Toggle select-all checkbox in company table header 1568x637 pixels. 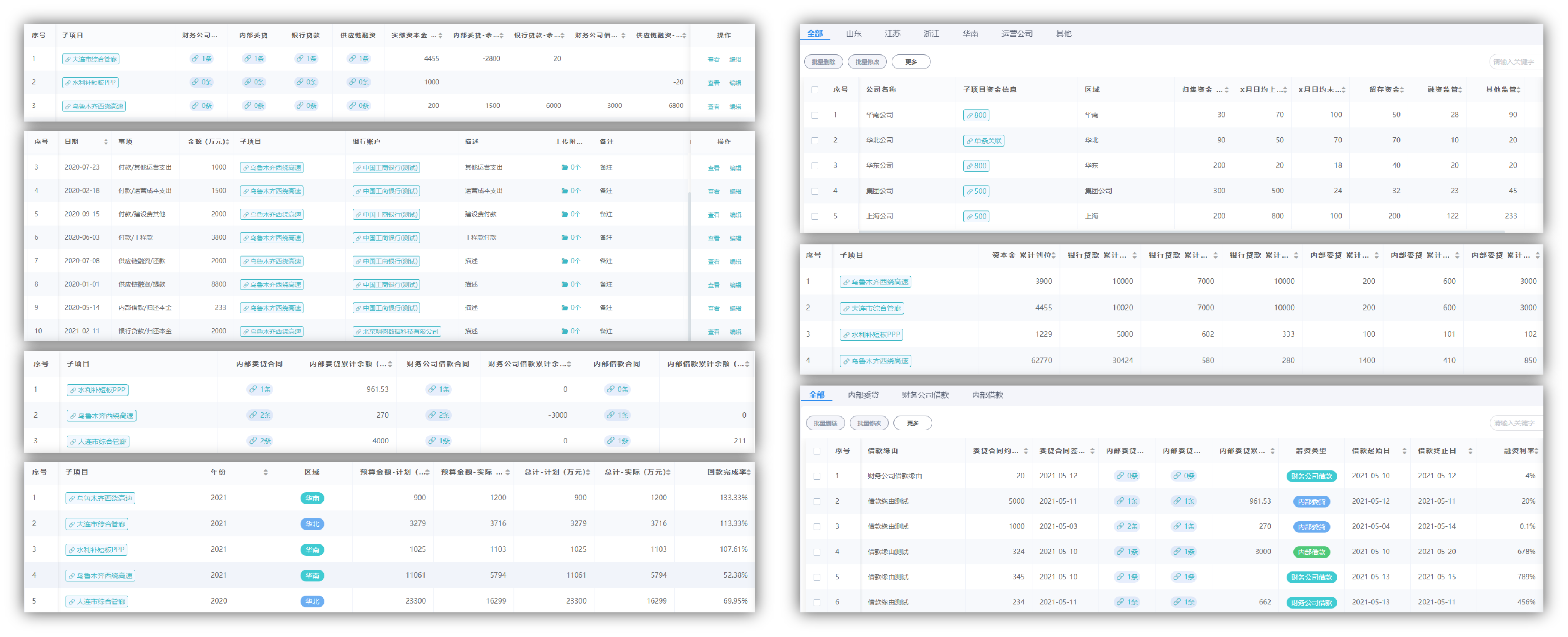coord(814,89)
